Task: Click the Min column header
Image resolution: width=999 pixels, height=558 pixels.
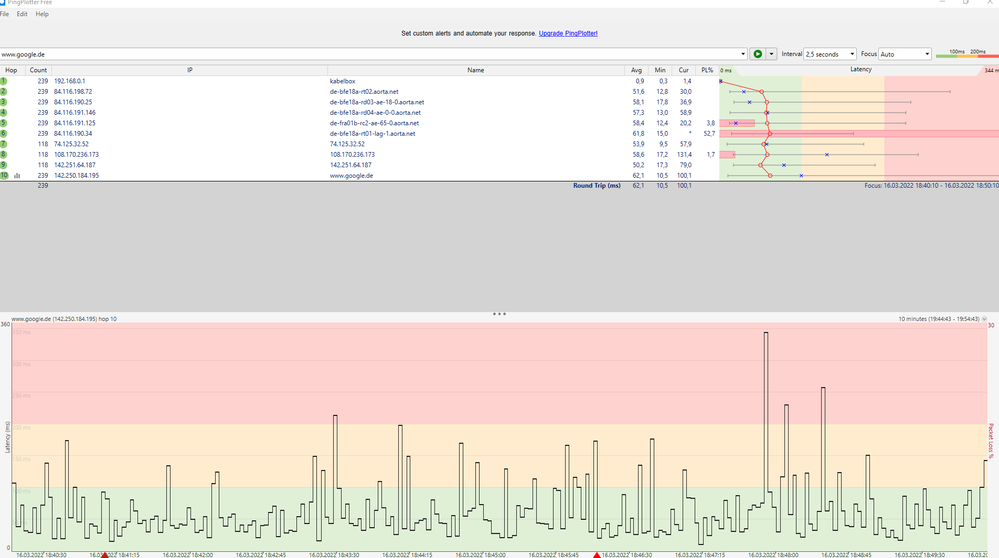Action: point(659,70)
